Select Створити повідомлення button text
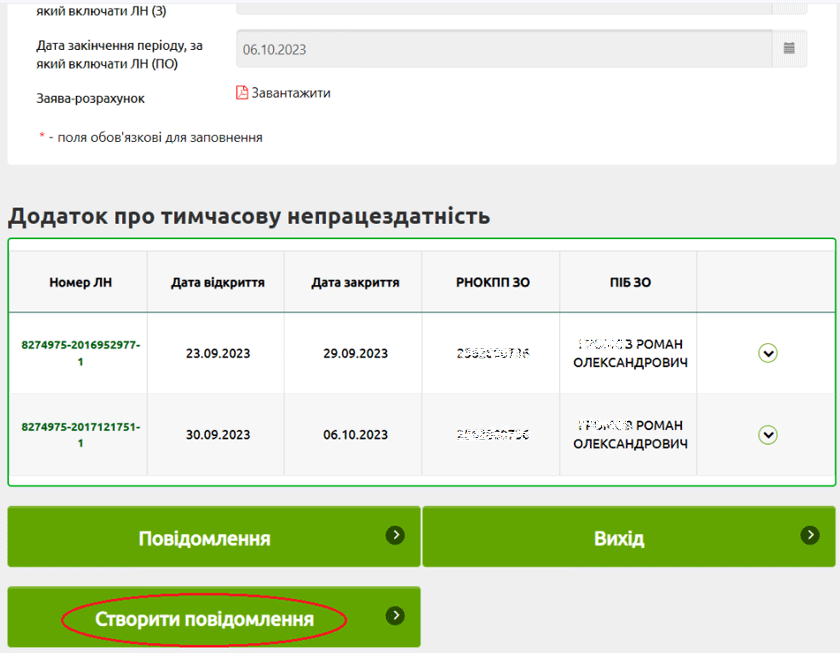The image size is (840, 653). point(204,619)
